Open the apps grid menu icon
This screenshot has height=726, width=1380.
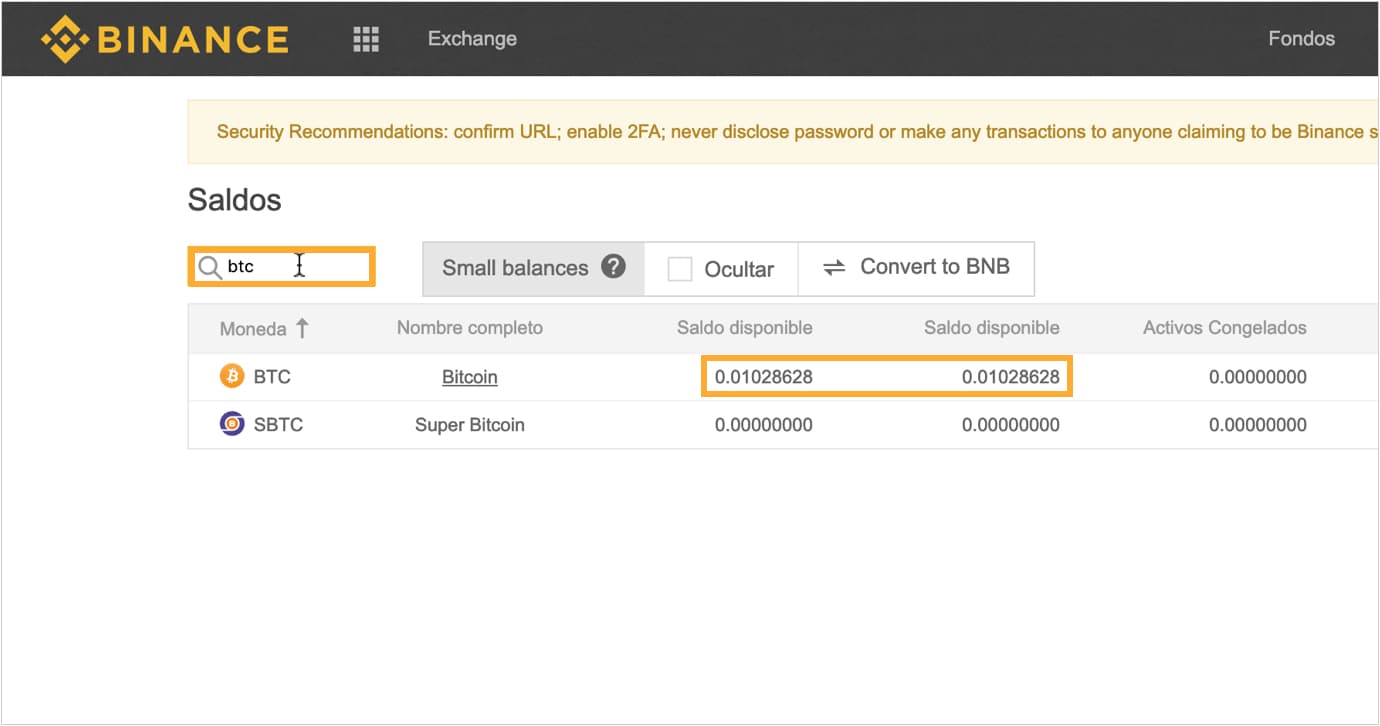coord(367,39)
